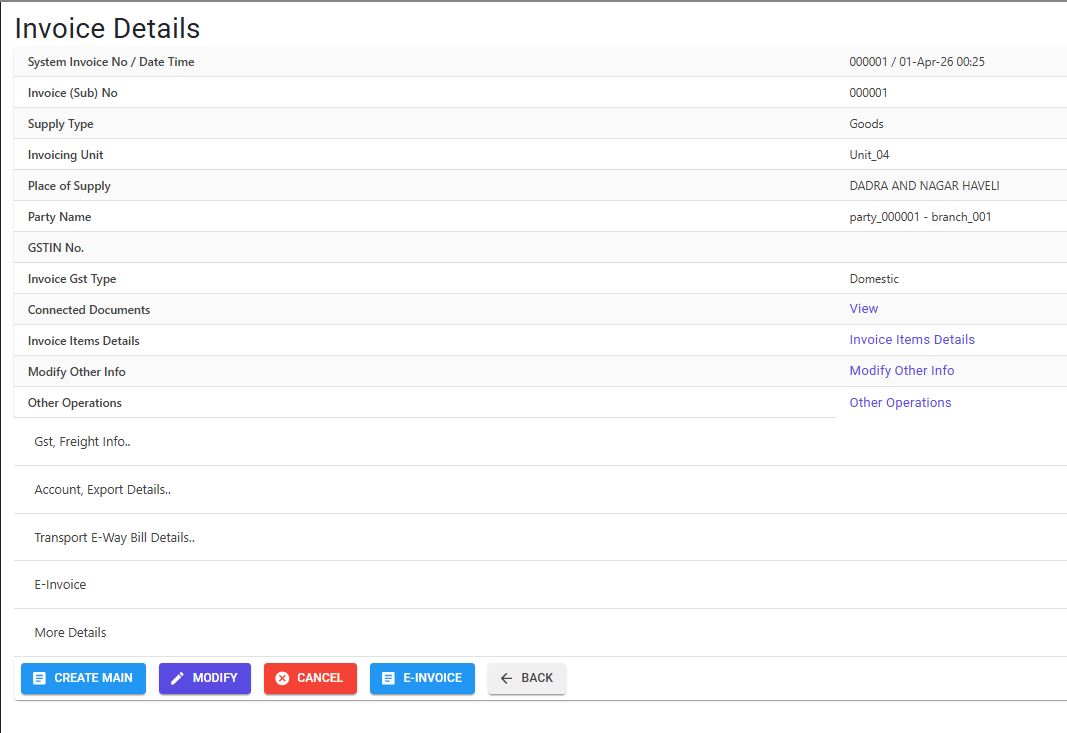This screenshot has height=733, width=1067.
Task: Click the left arrow icon on Back button
Action: click(x=506, y=679)
